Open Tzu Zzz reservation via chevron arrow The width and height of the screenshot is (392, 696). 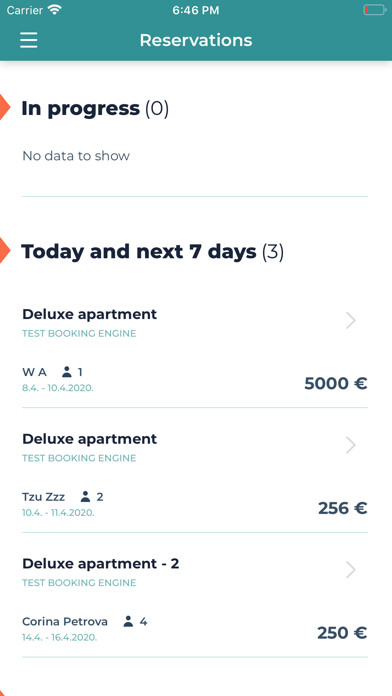pos(351,445)
